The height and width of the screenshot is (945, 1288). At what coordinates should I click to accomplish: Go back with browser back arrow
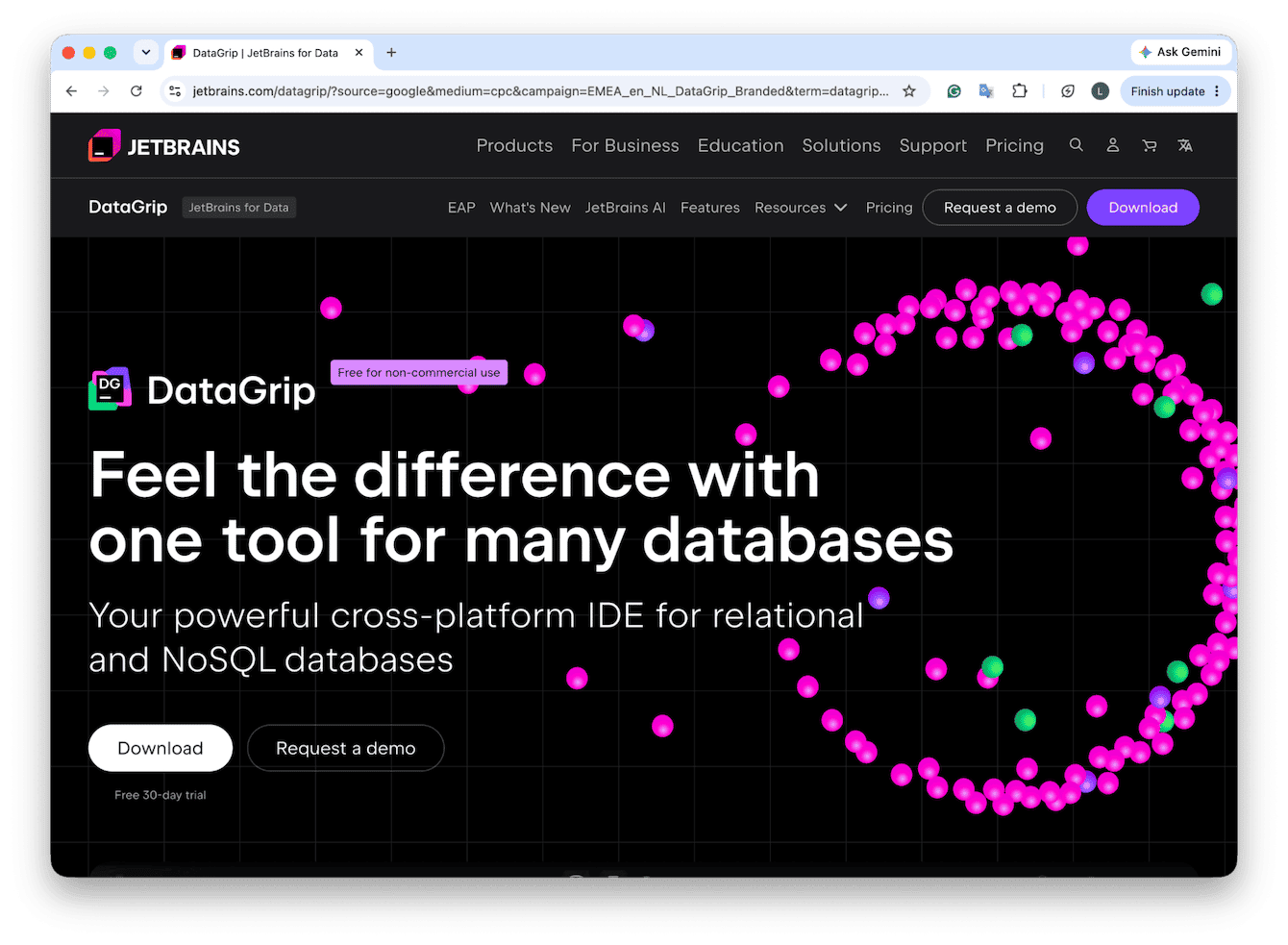(71, 91)
